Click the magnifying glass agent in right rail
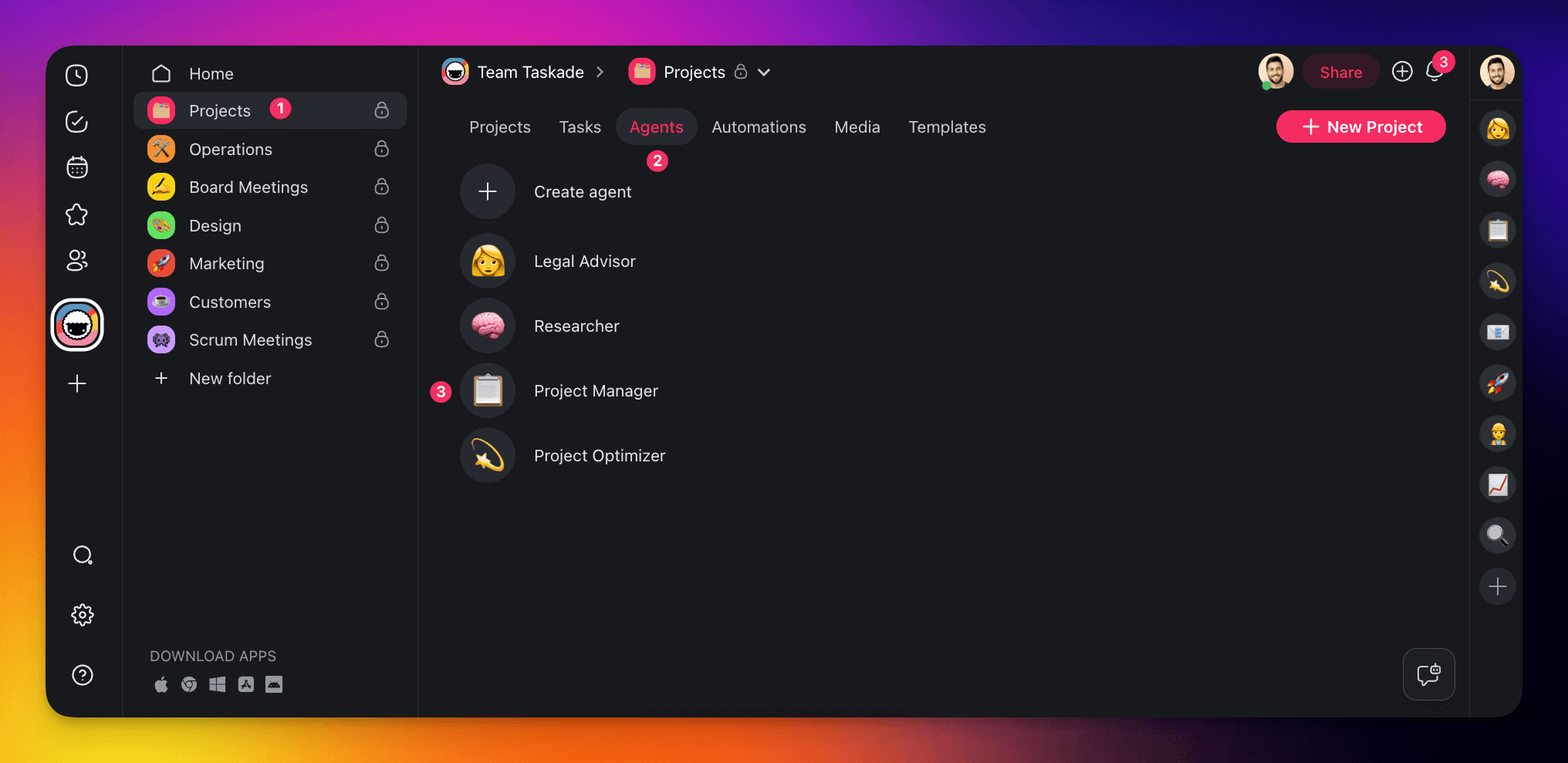 1497,535
